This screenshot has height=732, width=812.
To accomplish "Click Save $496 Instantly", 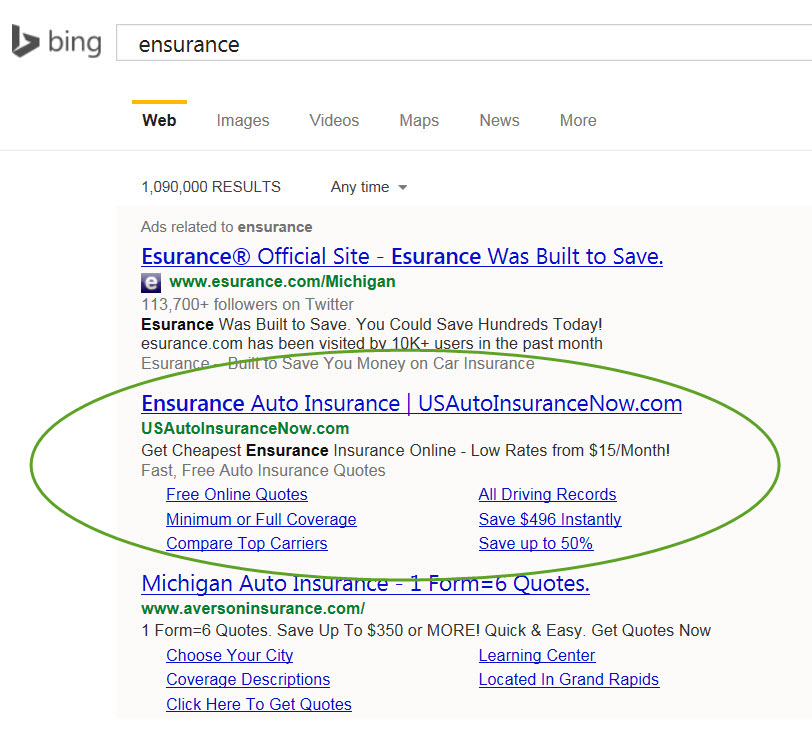I will point(549,519).
